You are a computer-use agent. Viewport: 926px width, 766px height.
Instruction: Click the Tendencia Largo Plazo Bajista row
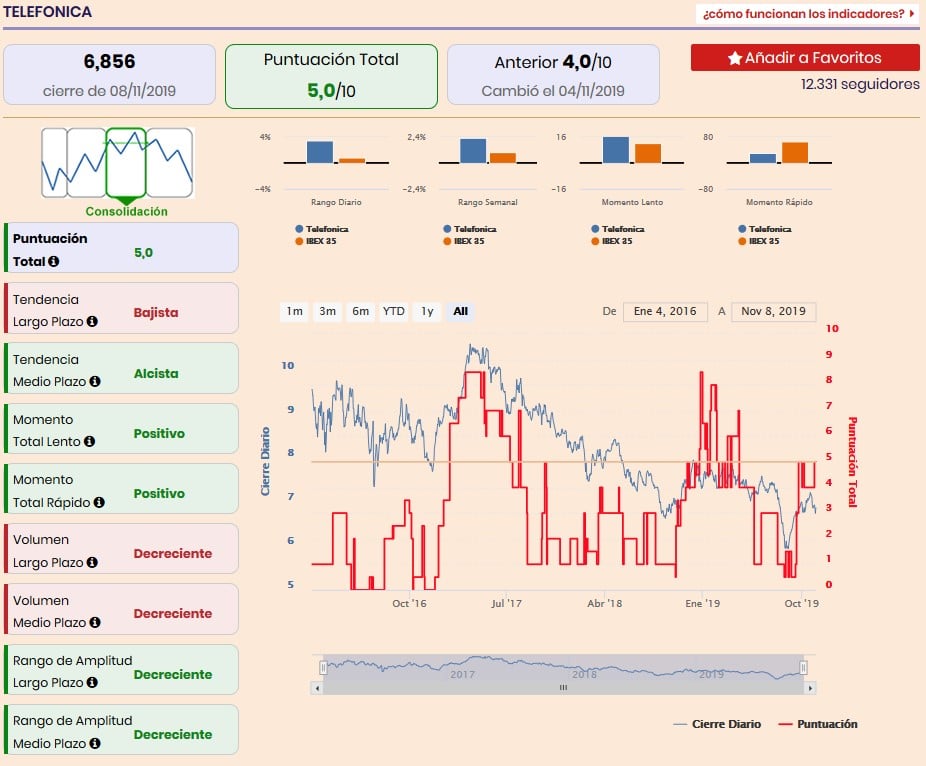(121, 308)
